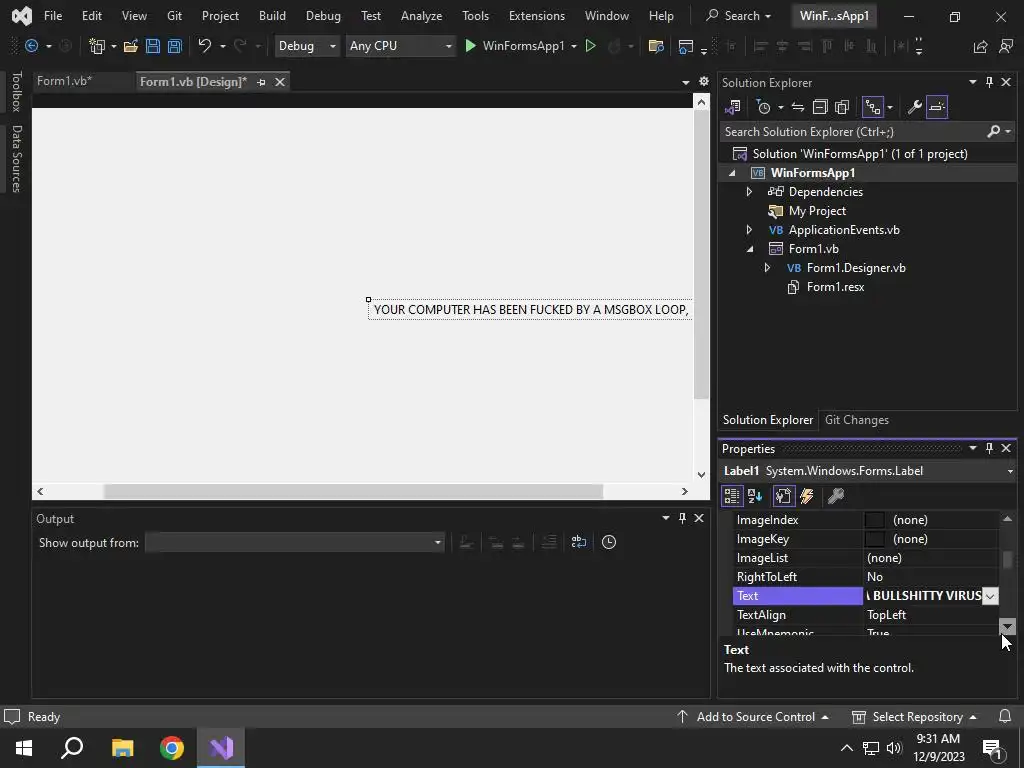Click the Navigate Backward arrow icon

point(31,46)
